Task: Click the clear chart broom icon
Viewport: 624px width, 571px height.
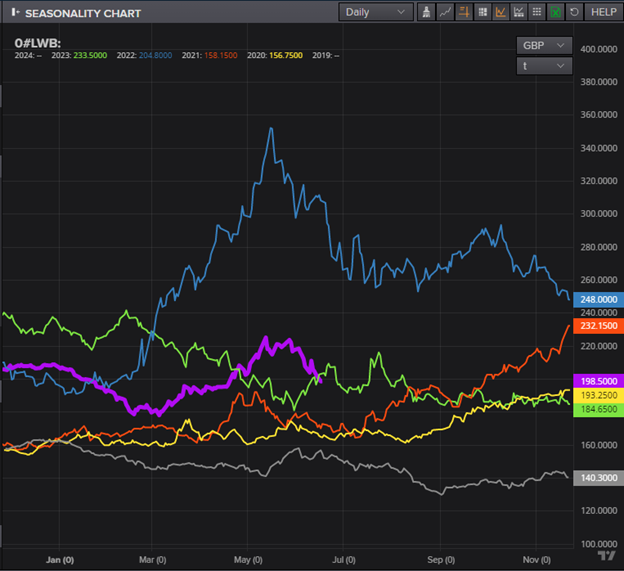Action: (427, 12)
